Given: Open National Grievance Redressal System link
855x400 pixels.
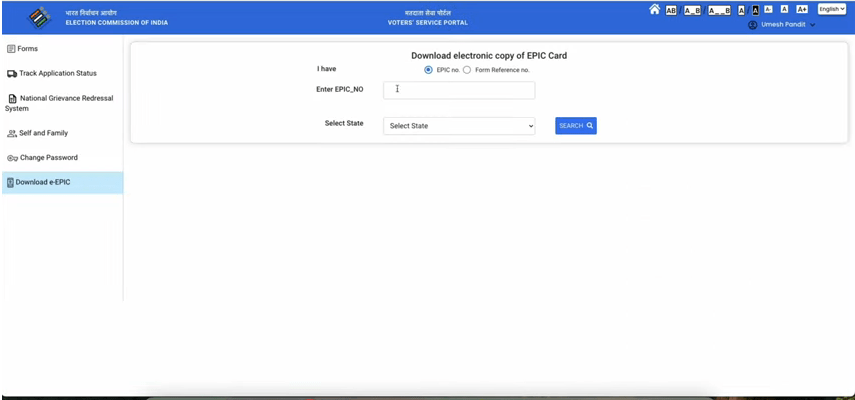Looking at the screenshot, I should (x=60, y=103).
